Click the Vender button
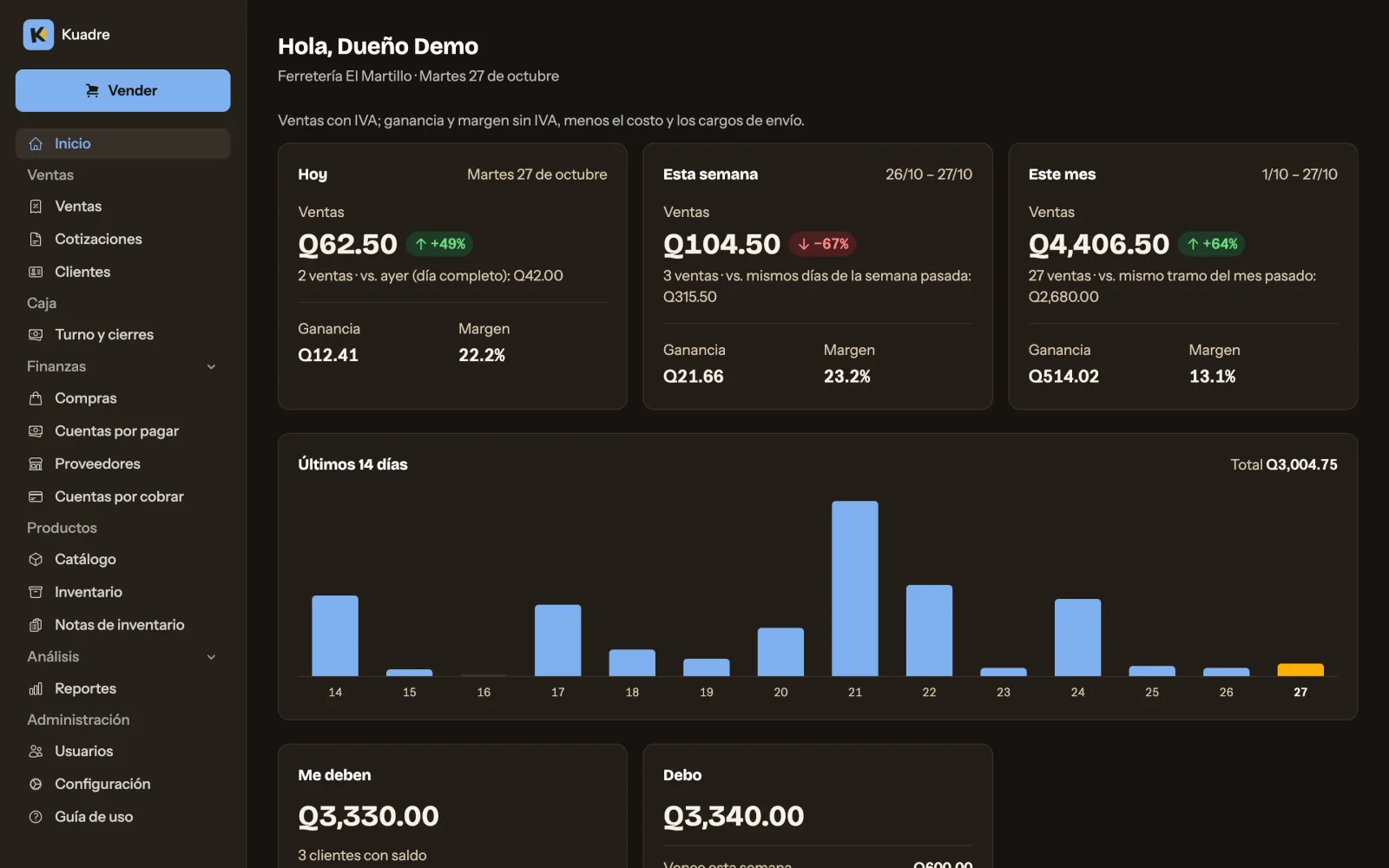The height and width of the screenshot is (868, 1389). (122, 90)
